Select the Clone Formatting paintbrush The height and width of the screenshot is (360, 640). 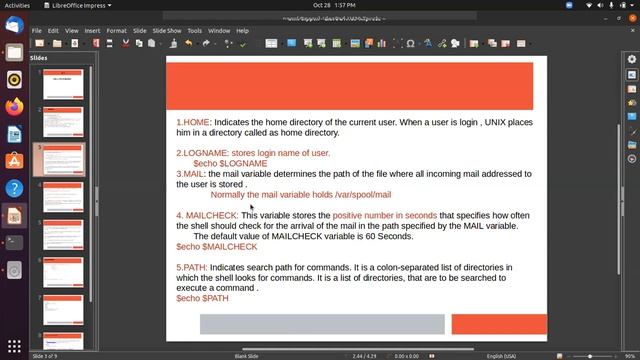[173, 43]
